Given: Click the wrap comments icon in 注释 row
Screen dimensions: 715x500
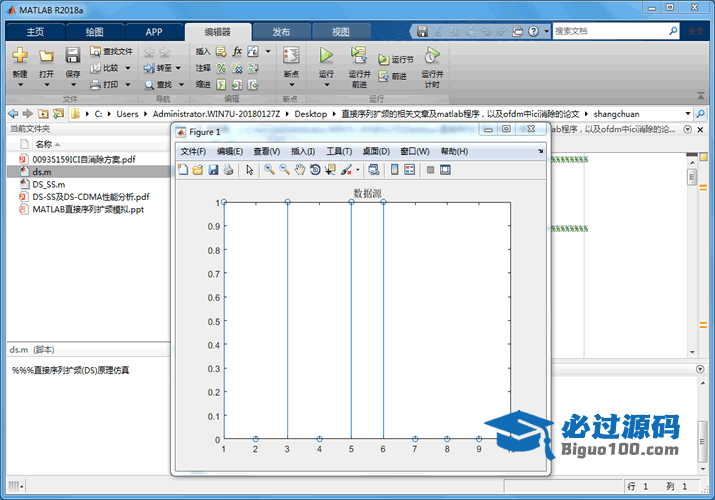Looking at the screenshot, I should pyautogui.click(x=253, y=68).
